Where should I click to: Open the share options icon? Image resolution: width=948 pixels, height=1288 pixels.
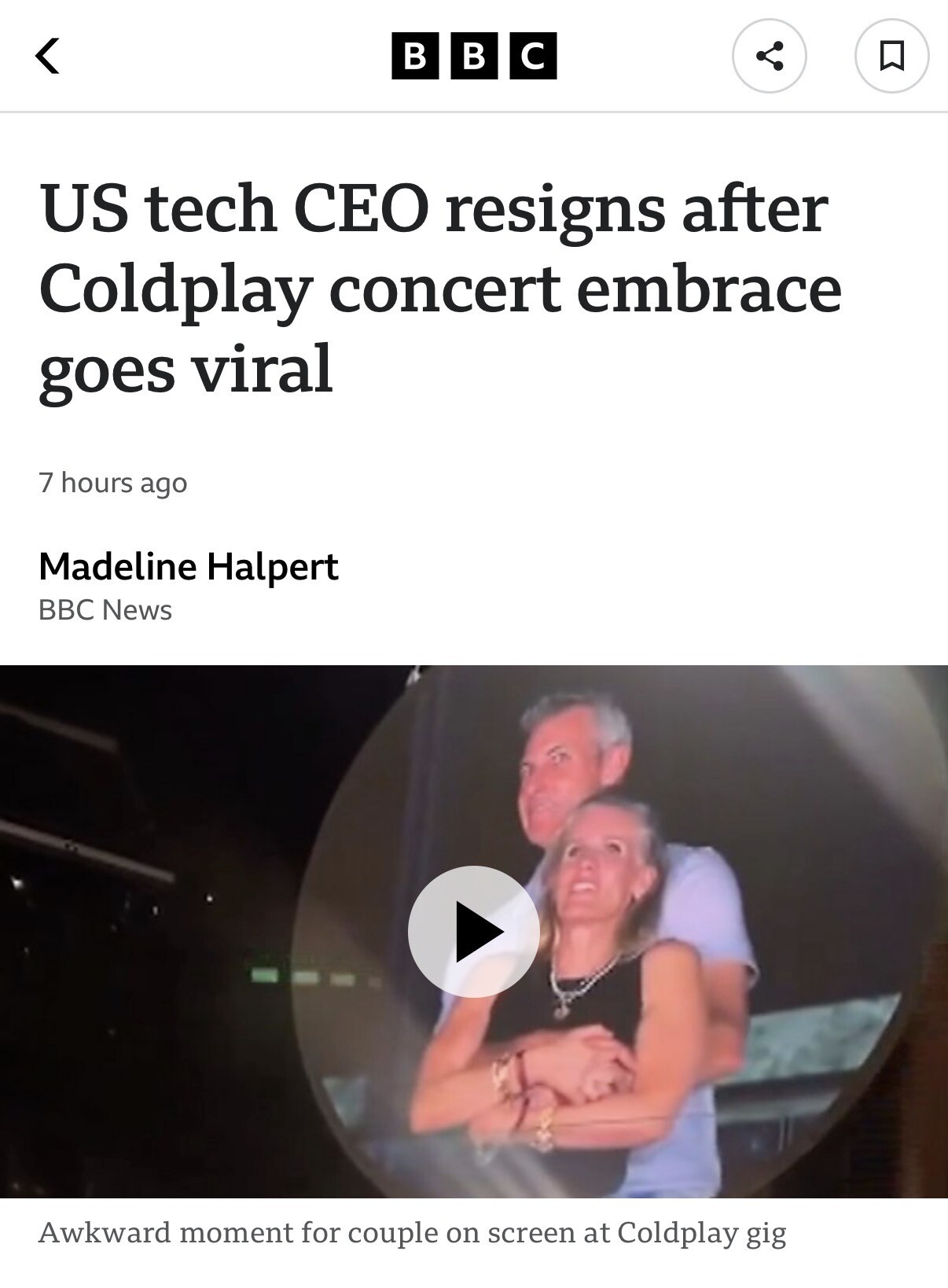coord(769,56)
